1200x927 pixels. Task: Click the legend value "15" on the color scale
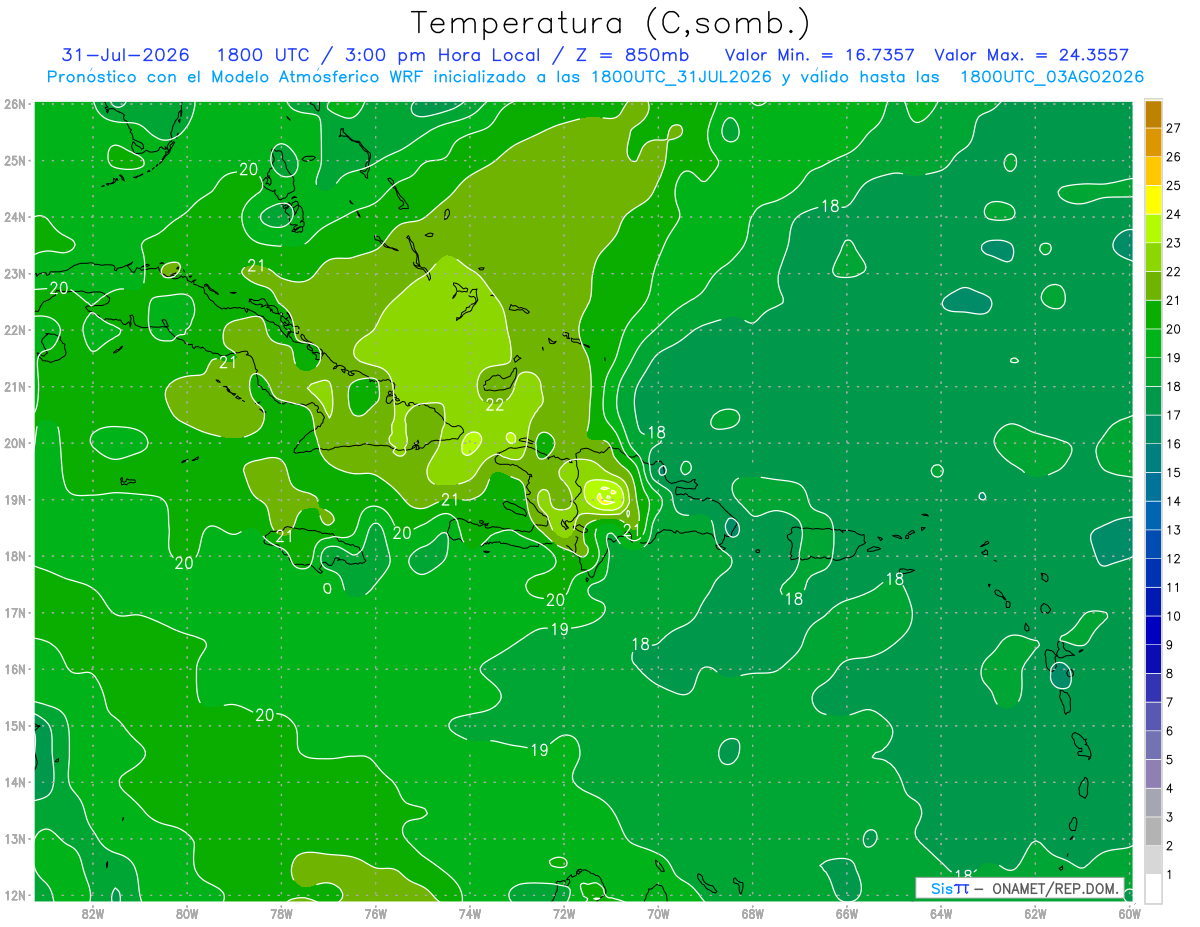click(x=1174, y=473)
